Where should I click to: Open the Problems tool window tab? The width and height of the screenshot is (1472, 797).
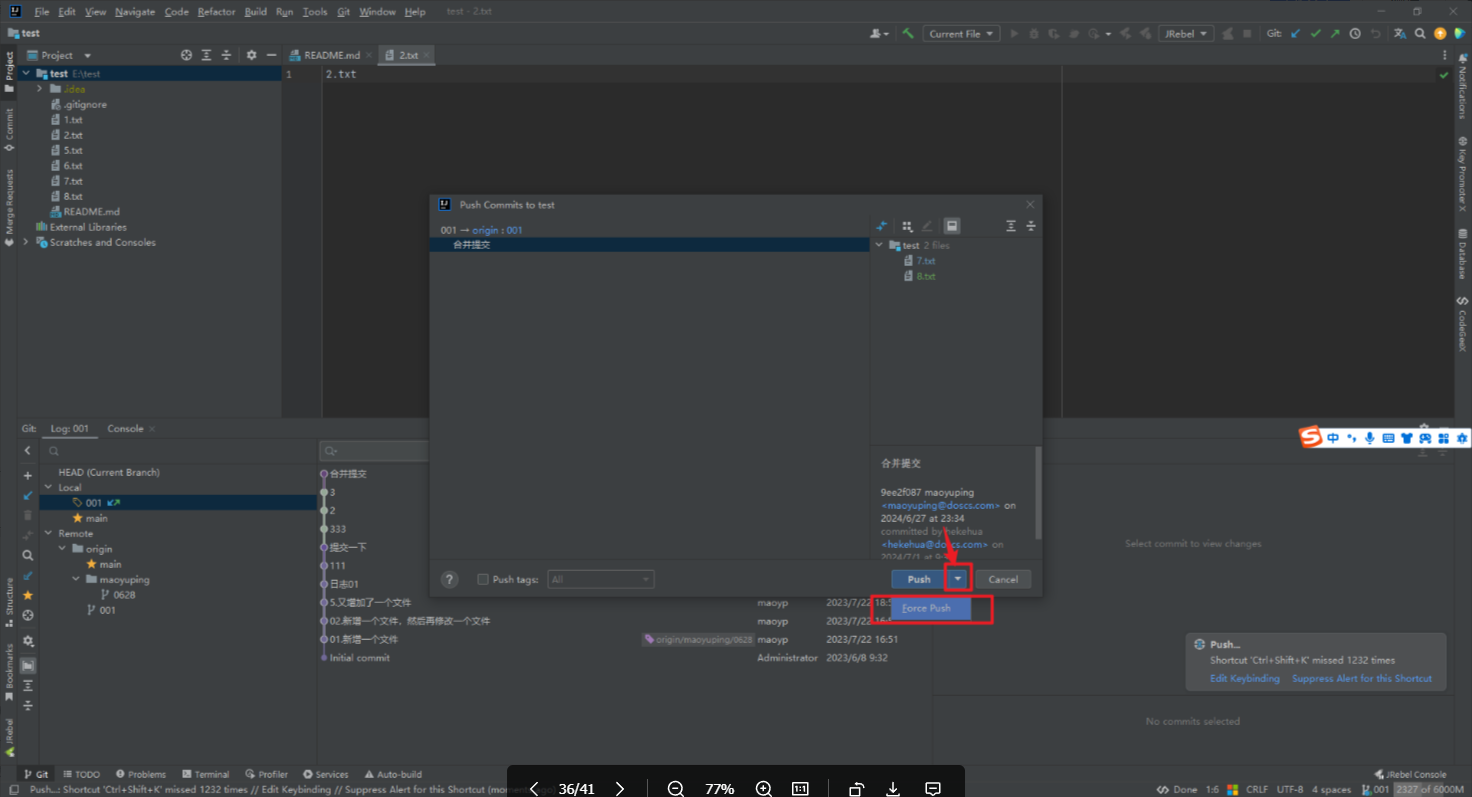tap(140, 774)
